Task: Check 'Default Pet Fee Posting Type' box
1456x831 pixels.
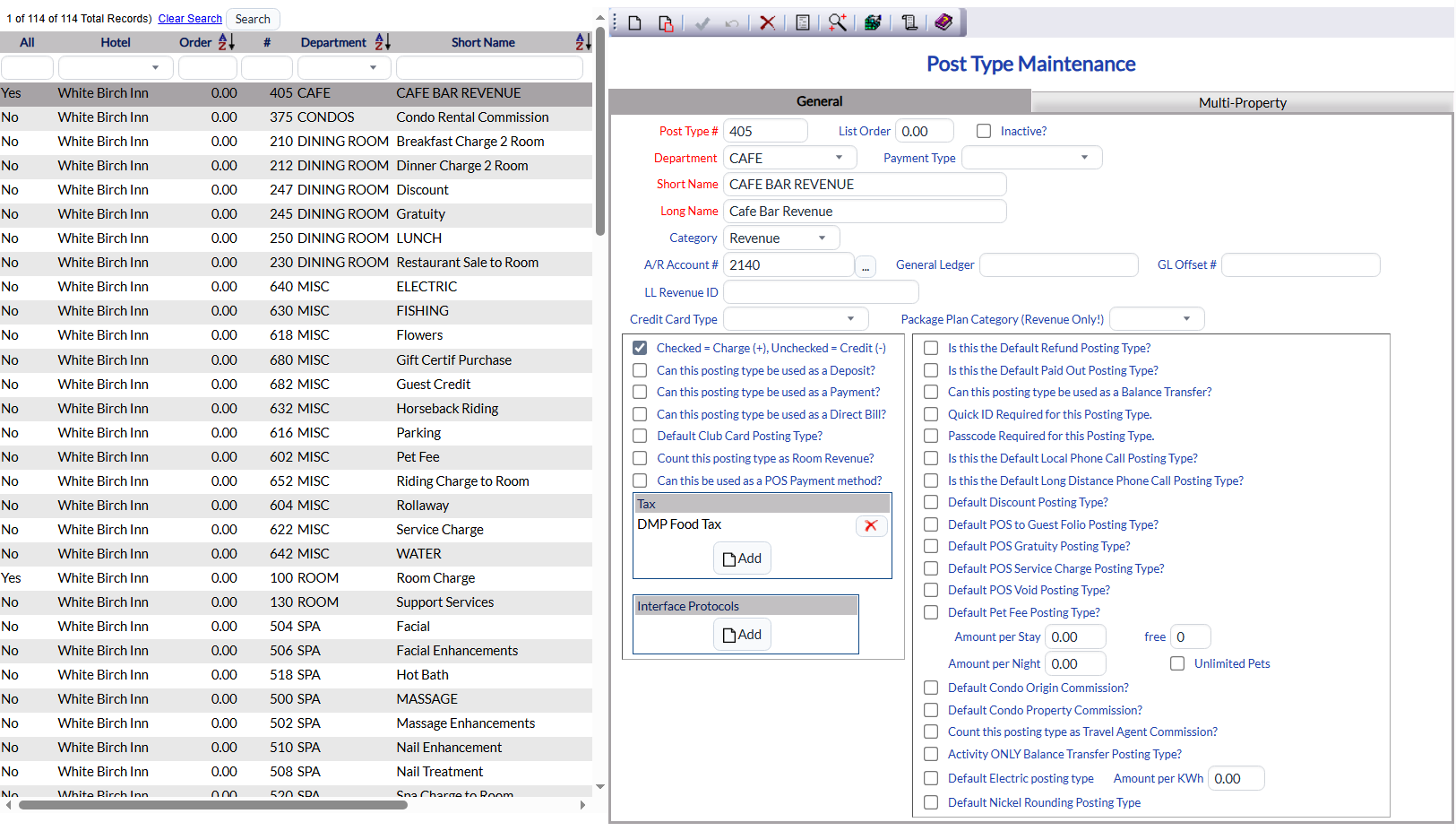Action: pyautogui.click(x=931, y=612)
